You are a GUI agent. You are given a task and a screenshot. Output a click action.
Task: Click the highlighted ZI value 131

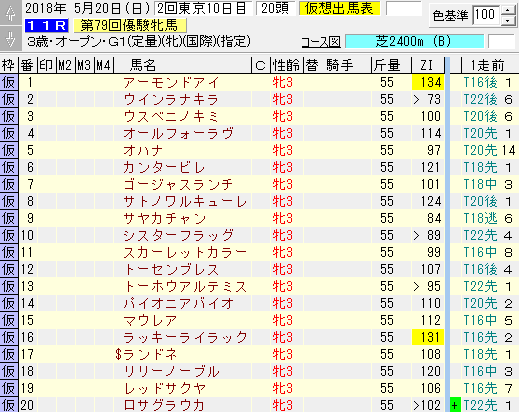(x=428, y=337)
